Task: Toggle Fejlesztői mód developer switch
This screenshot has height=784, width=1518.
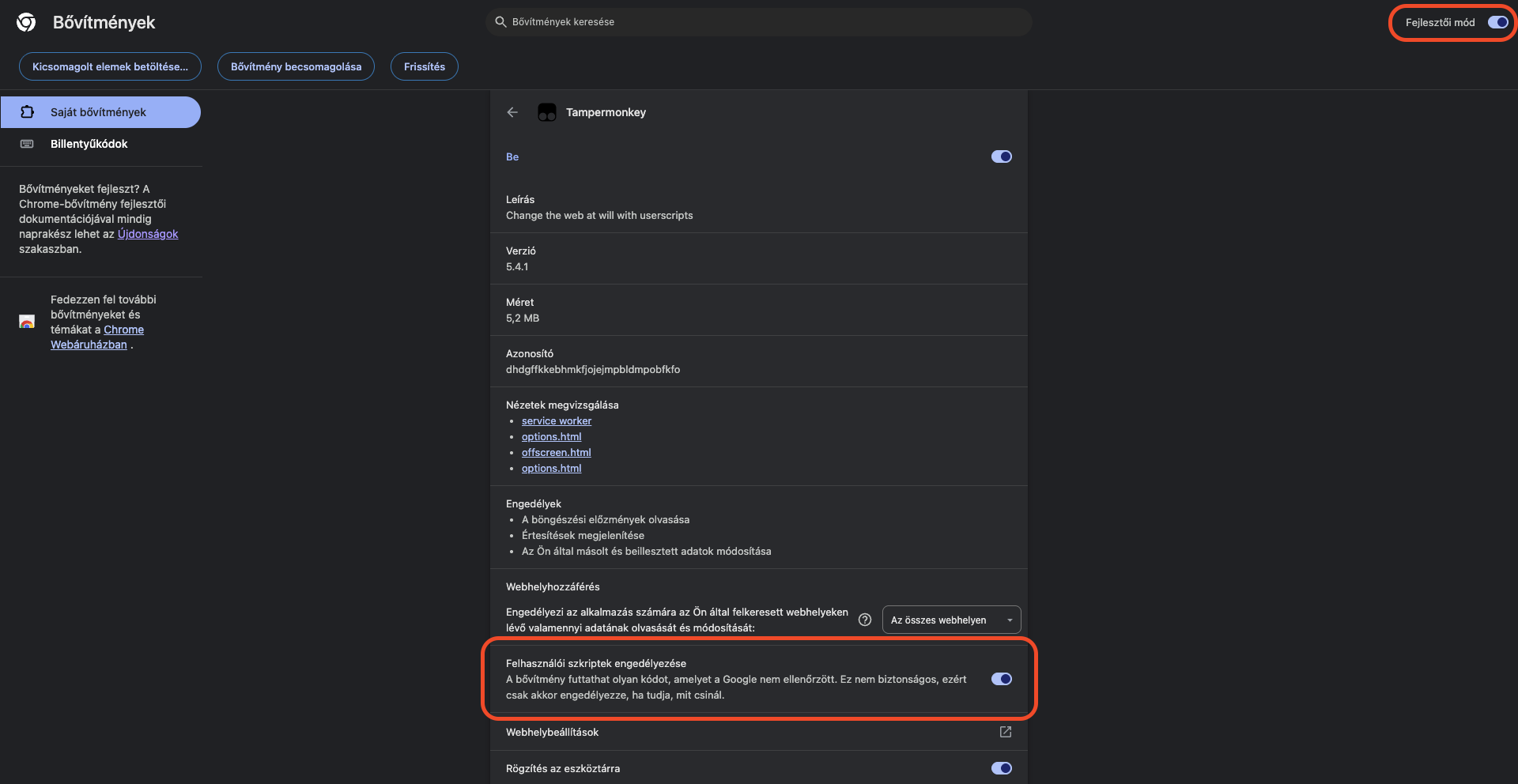Action: point(1497,22)
